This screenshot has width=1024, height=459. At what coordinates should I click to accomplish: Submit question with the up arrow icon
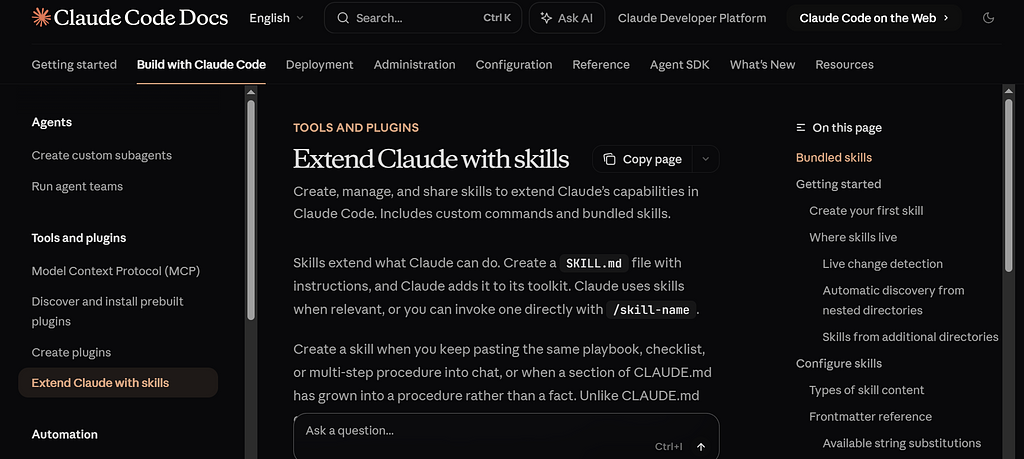[701, 447]
